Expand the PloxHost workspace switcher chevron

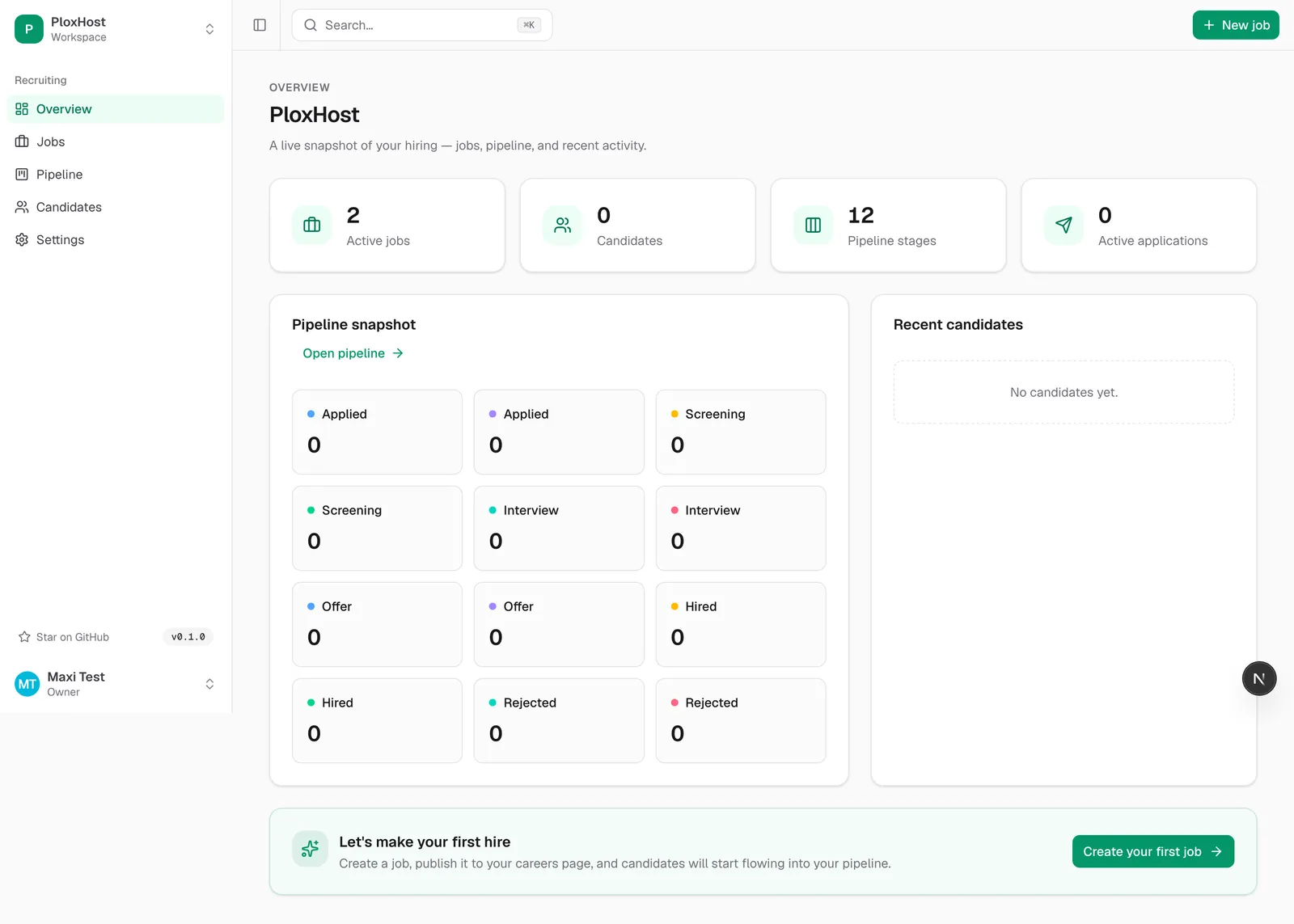pyautogui.click(x=209, y=29)
